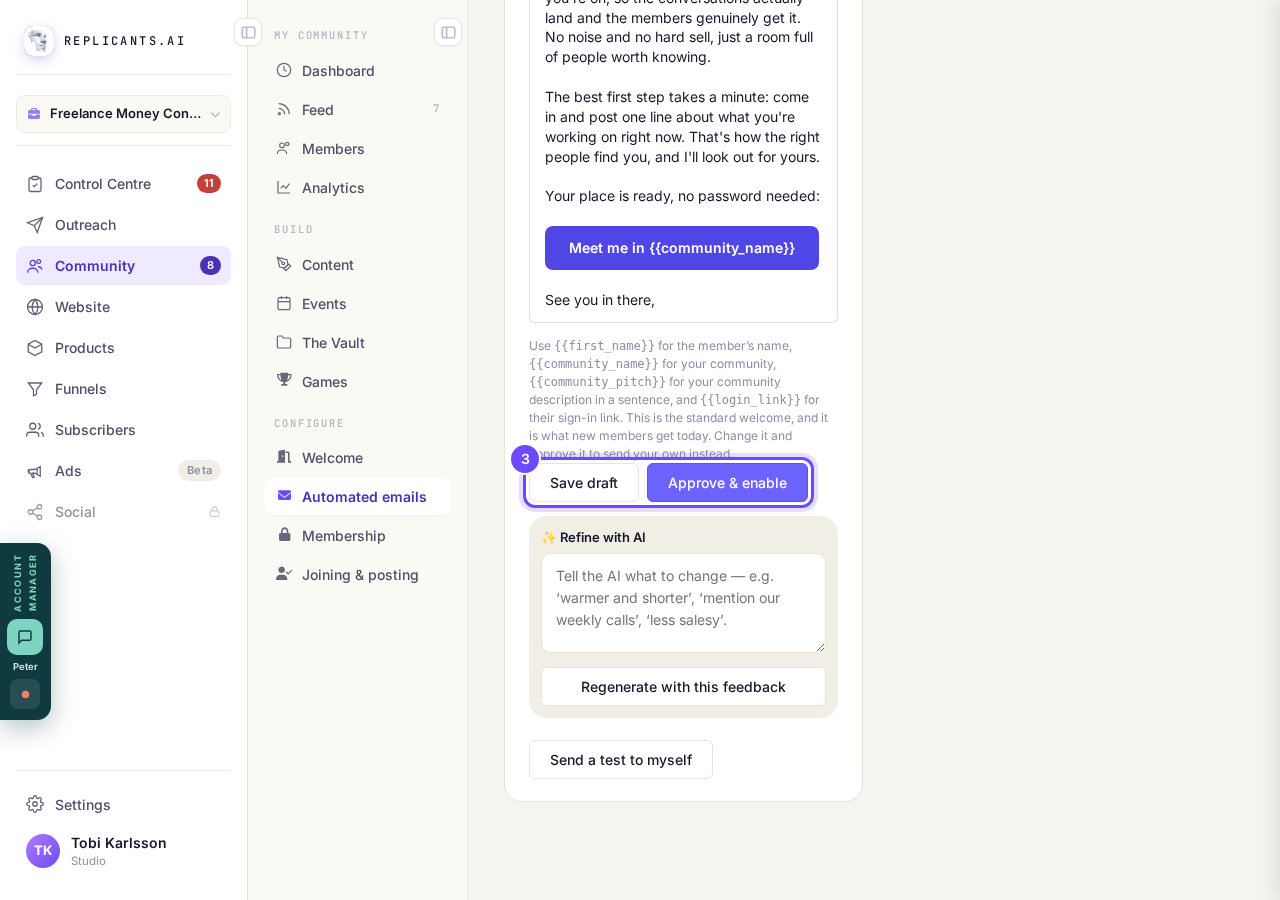The image size is (1280, 900).
Task: Open the Membership lock icon
Action: 284,535
